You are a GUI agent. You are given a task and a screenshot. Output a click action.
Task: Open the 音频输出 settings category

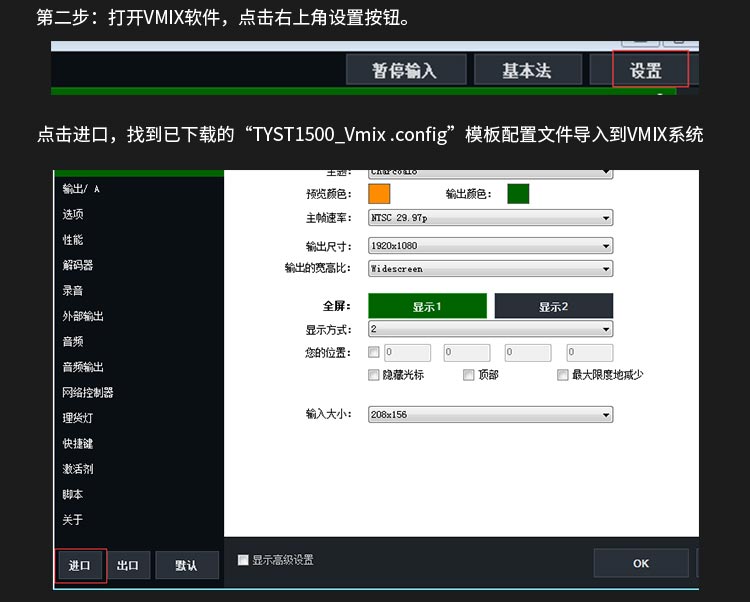[83, 367]
